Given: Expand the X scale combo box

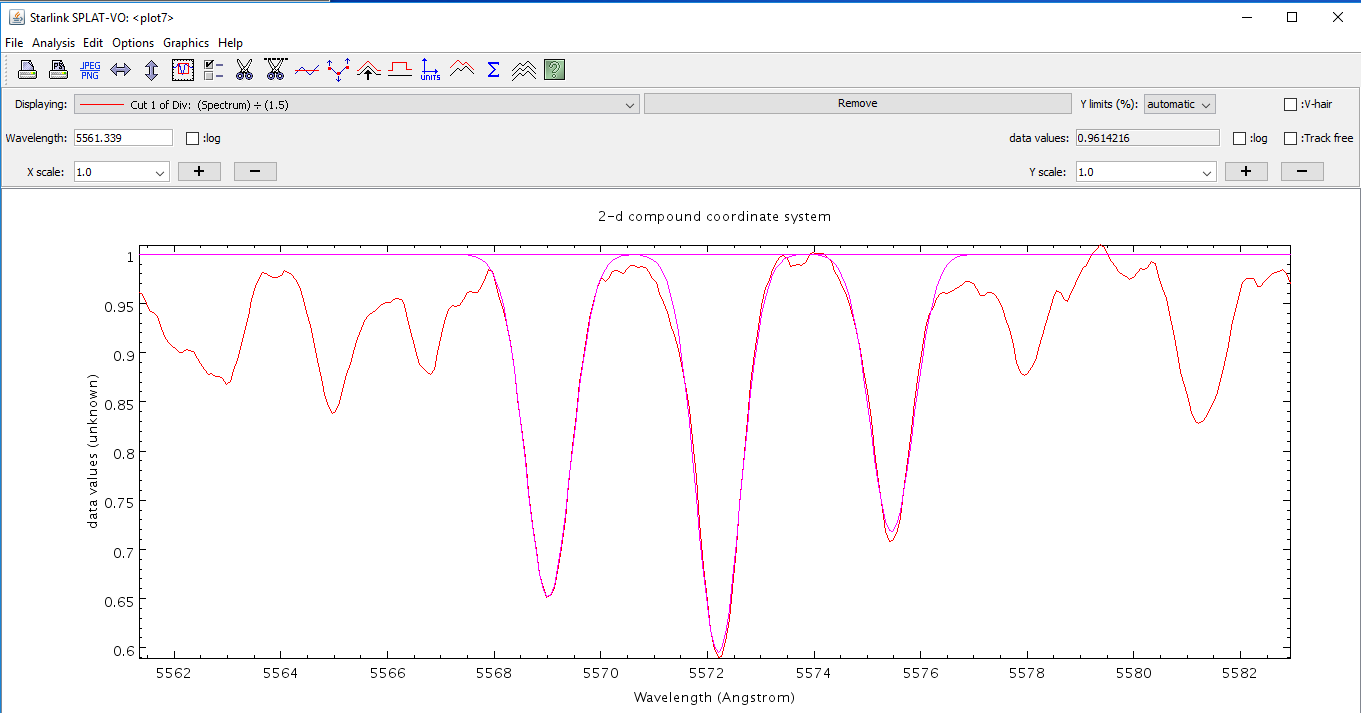Looking at the screenshot, I should 160,172.
